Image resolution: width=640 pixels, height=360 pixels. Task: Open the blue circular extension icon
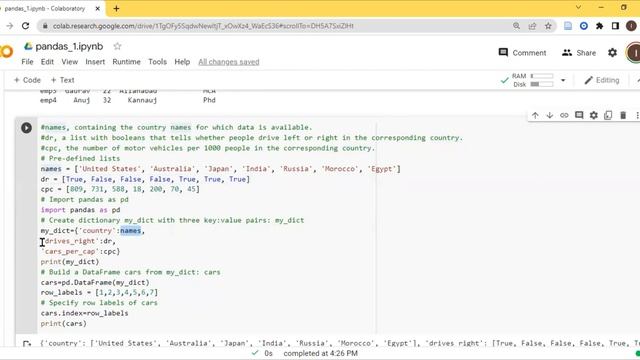tap(584, 26)
